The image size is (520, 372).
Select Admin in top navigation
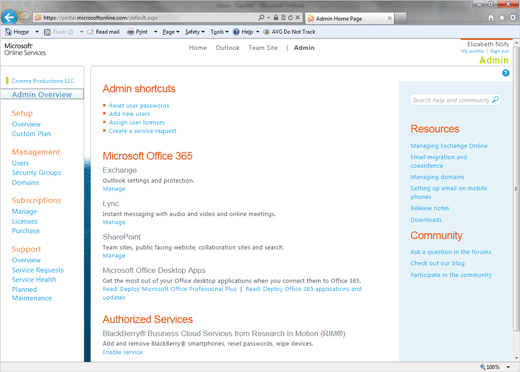tap(304, 48)
